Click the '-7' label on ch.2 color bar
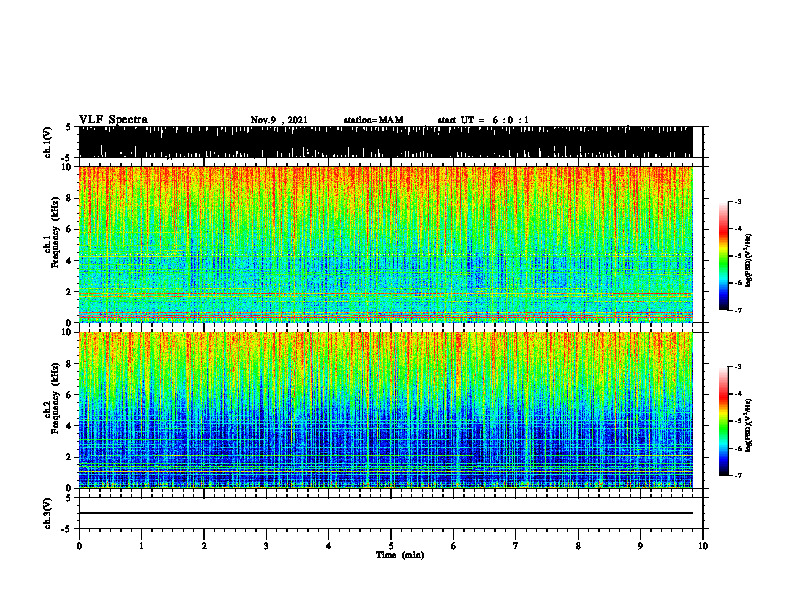The width and height of the screenshot is (792, 612). (737, 475)
